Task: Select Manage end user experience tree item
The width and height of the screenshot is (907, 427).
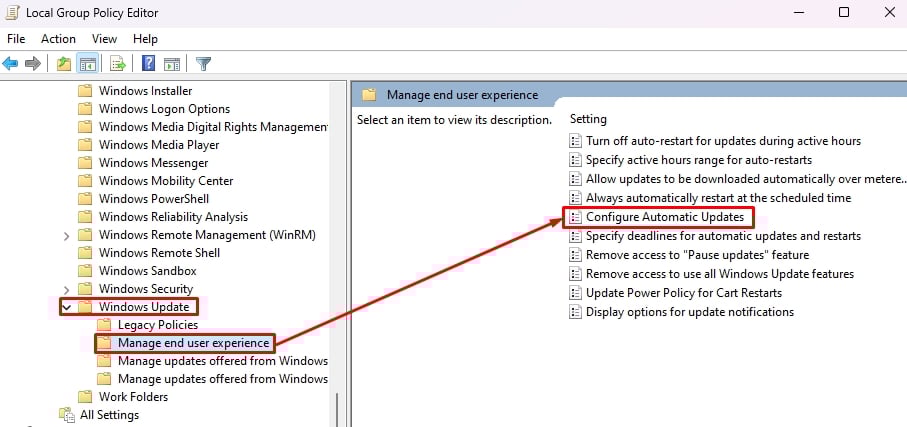Action: tap(194, 343)
